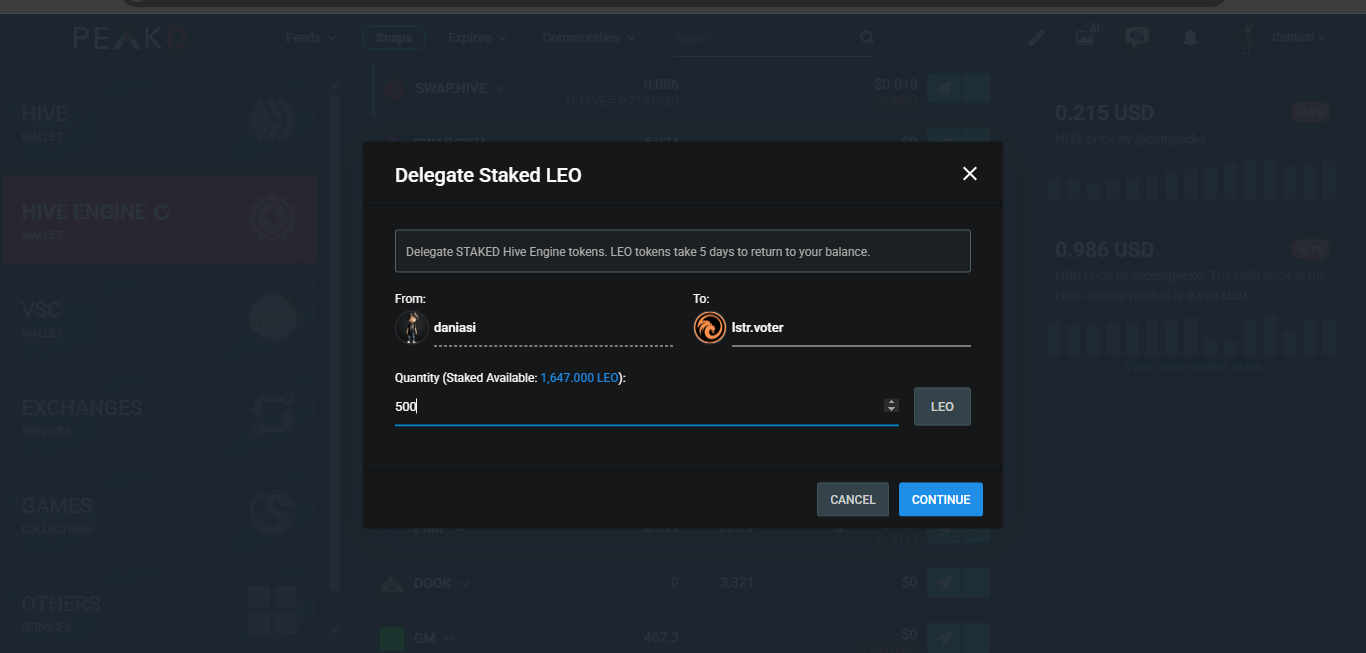Screen dimensions: 1366x653
Task: Select GAMES Collections in sidebar
Action: click(x=160, y=513)
